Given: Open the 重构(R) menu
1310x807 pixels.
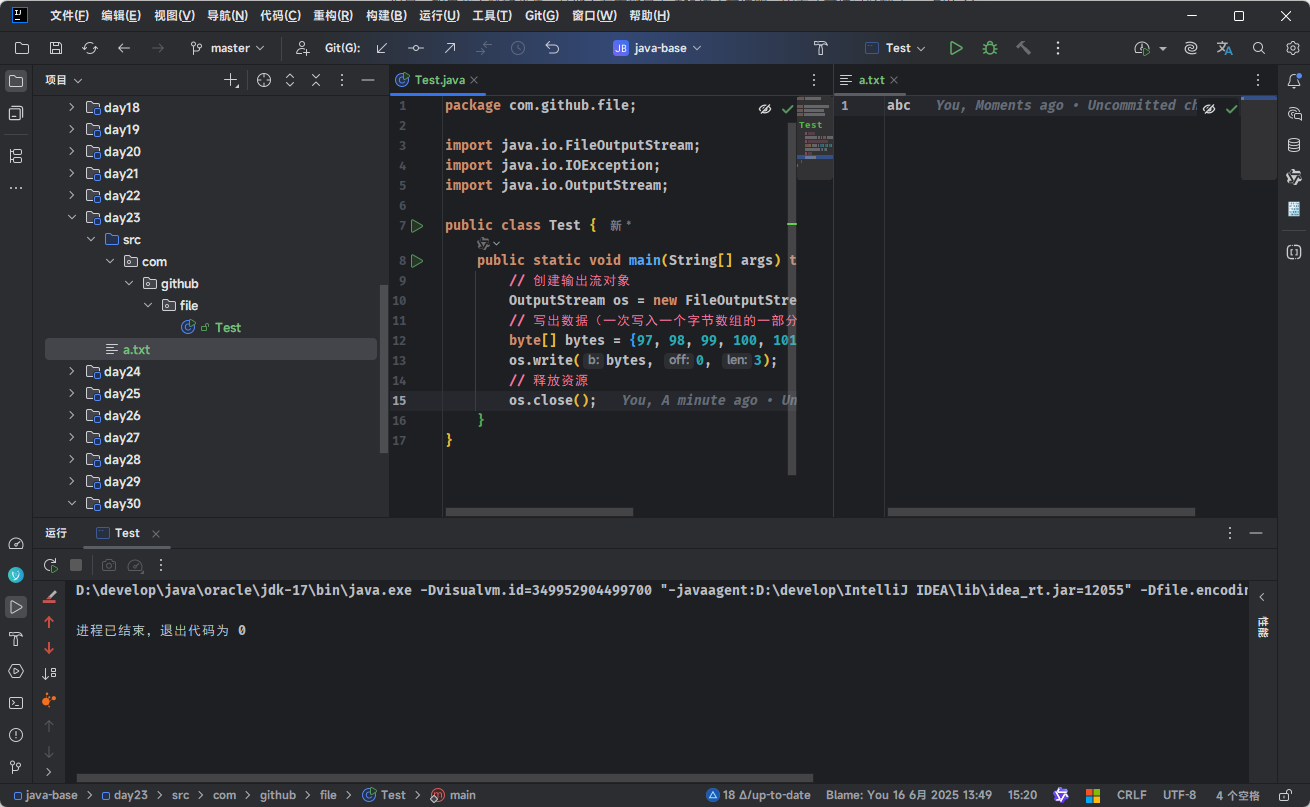Looking at the screenshot, I should pos(332,16).
